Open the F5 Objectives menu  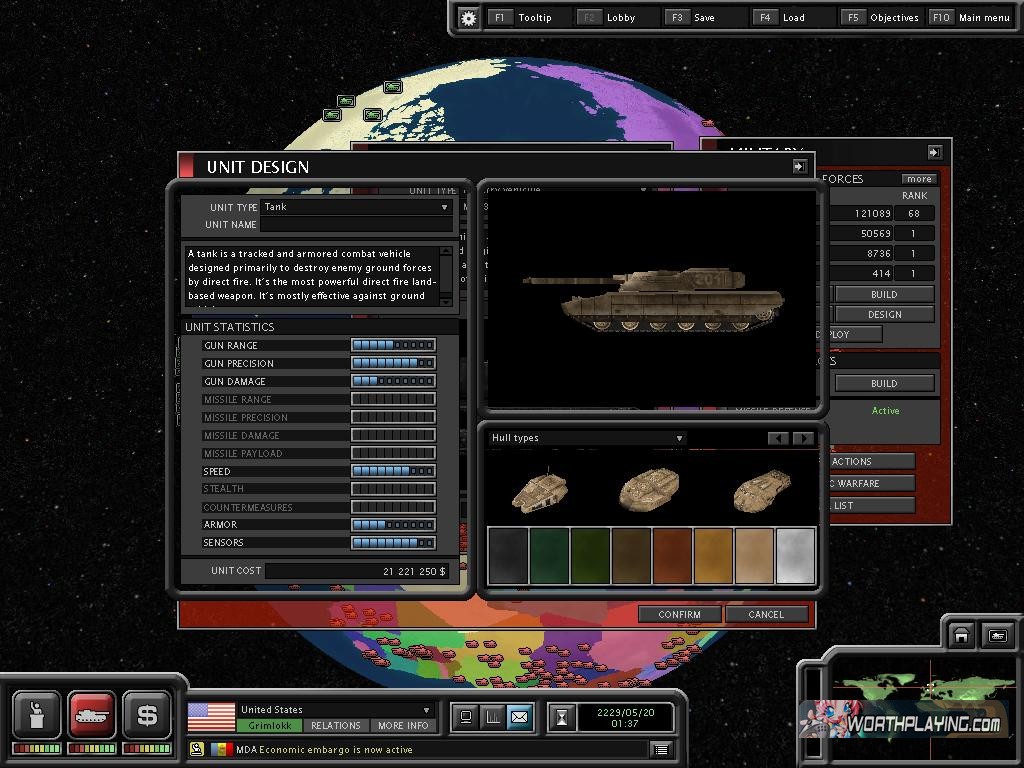[x=882, y=18]
